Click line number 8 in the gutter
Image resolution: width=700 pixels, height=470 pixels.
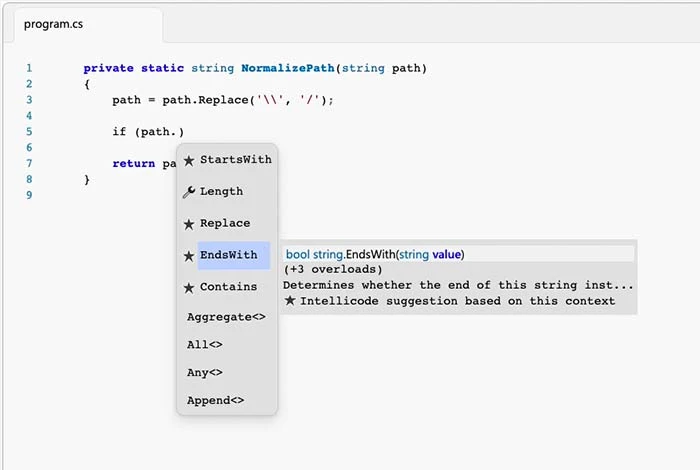pyautogui.click(x=29, y=179)
